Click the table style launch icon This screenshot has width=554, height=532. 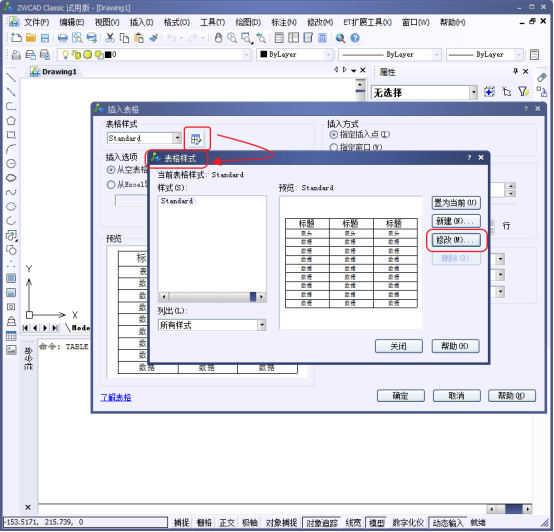(x=196, y=139)
